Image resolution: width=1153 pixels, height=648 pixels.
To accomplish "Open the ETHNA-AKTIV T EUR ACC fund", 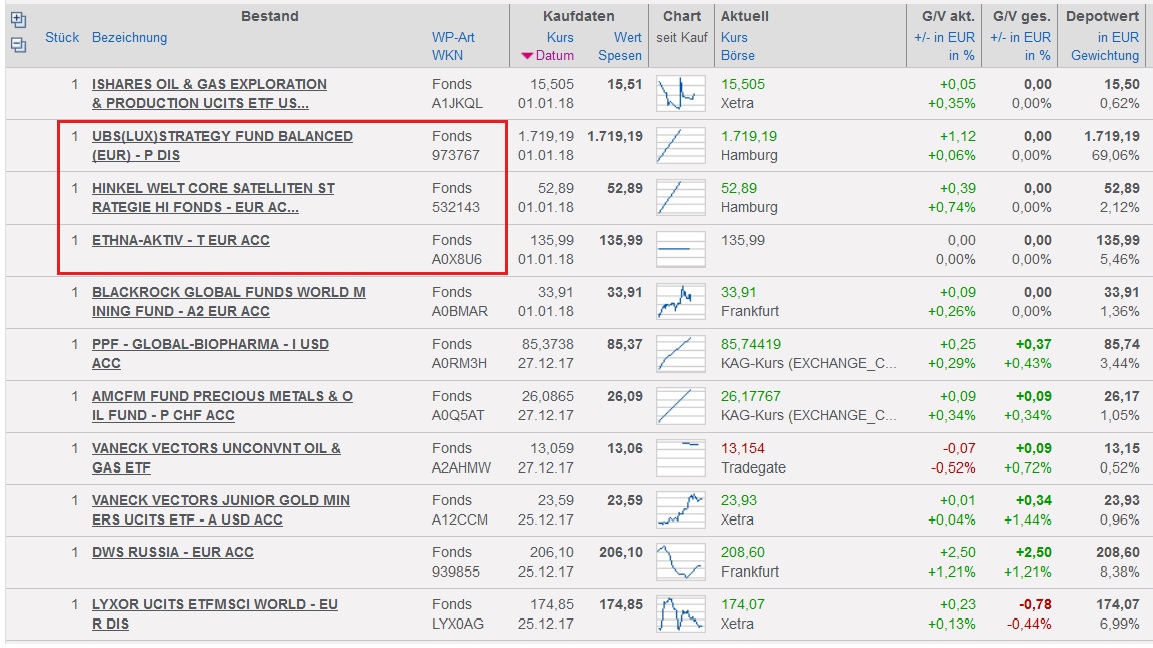I will [181, 241].
